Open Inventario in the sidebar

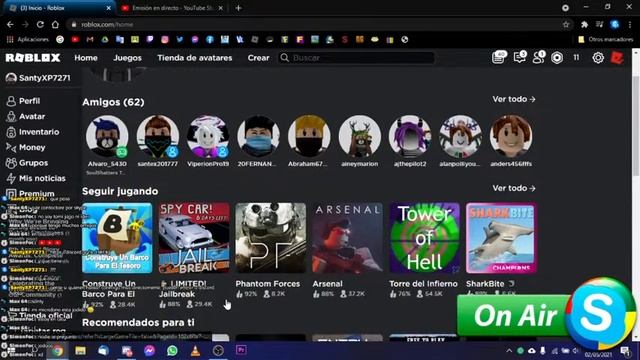point(33,132)
